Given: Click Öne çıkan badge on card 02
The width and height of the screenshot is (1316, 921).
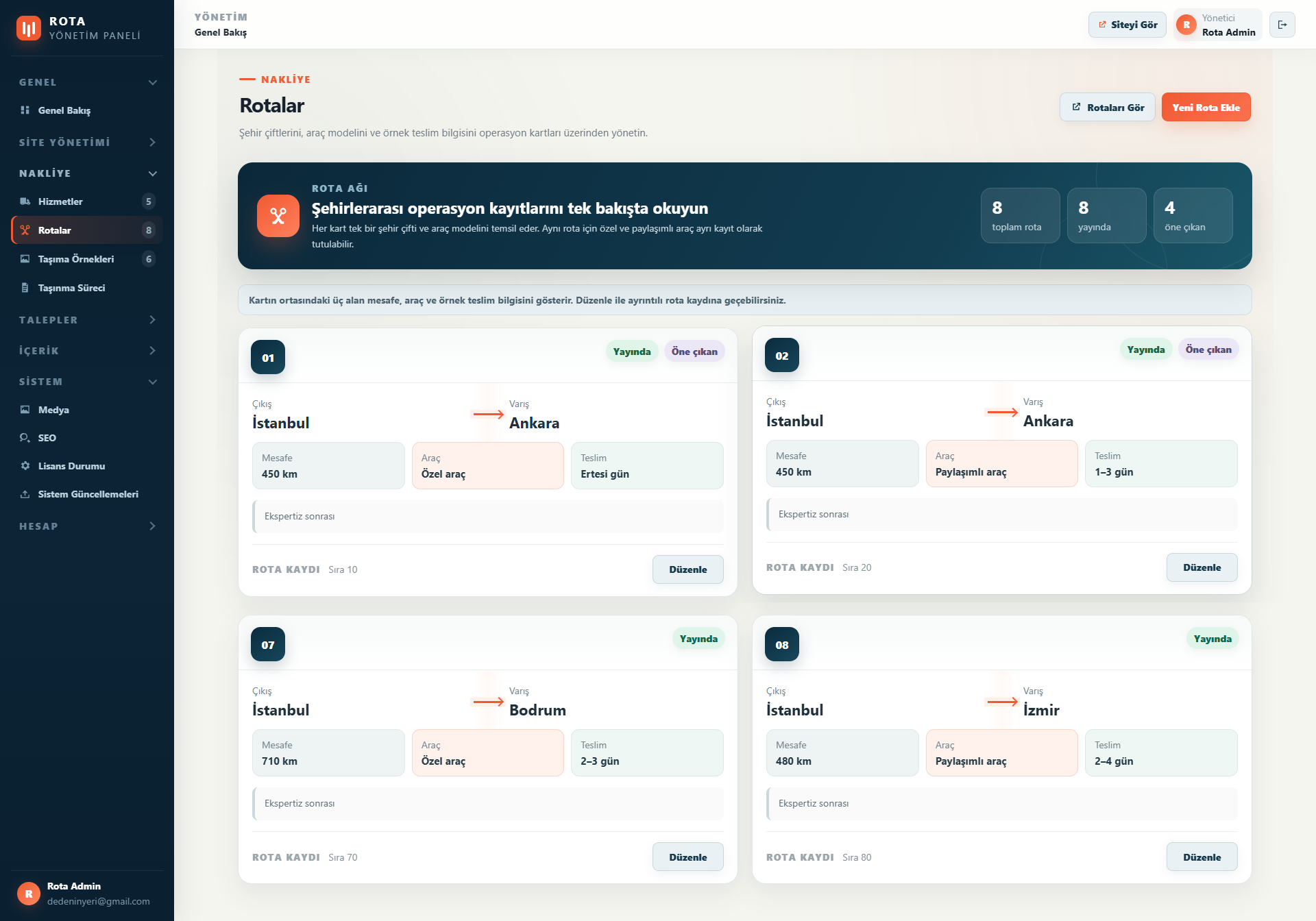Looking at the screenshot, I should (x=1208, y=349).
